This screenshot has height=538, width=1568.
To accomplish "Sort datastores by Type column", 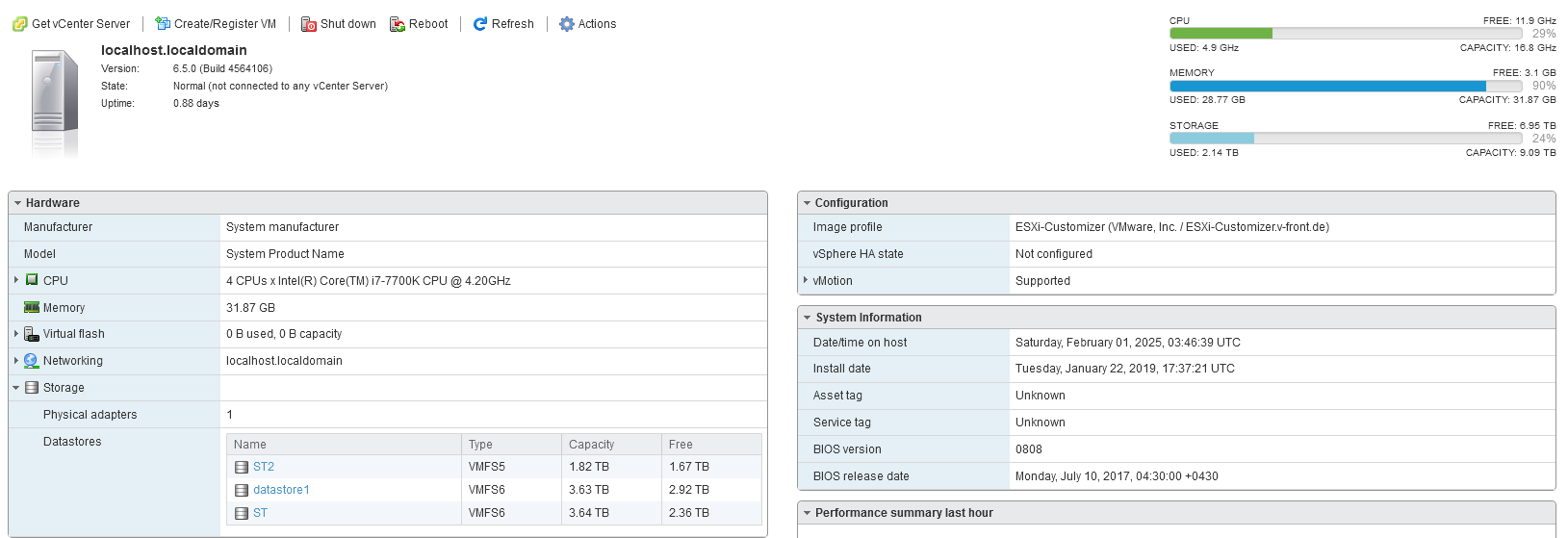I will click(511, 445).
